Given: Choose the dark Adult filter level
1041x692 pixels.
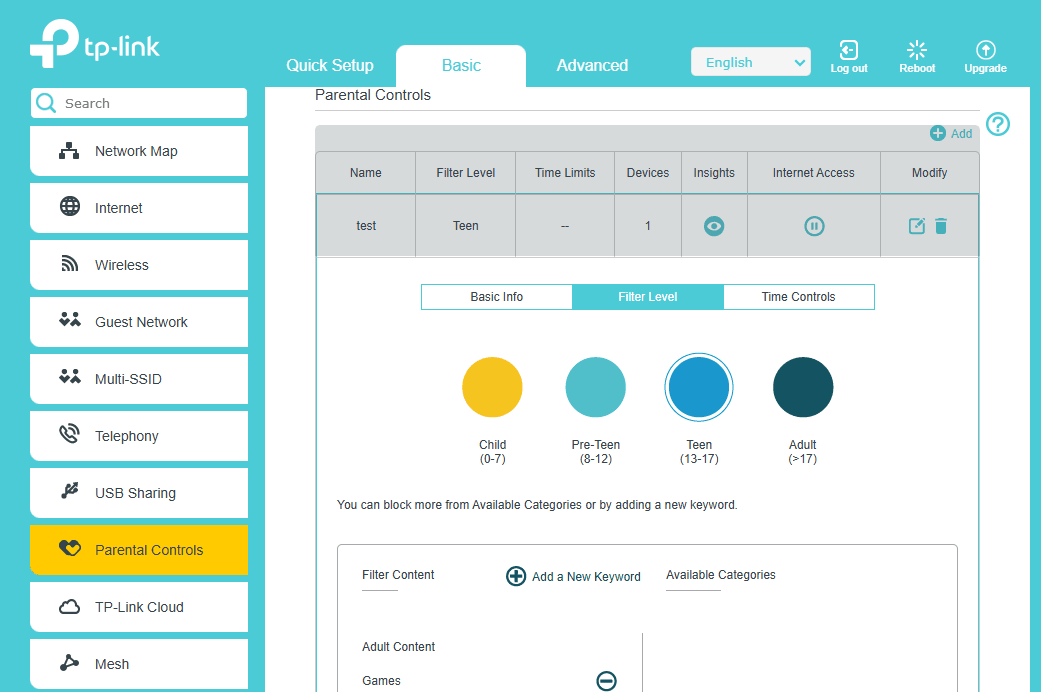Looking at the screenshot, I should [803, 387].
